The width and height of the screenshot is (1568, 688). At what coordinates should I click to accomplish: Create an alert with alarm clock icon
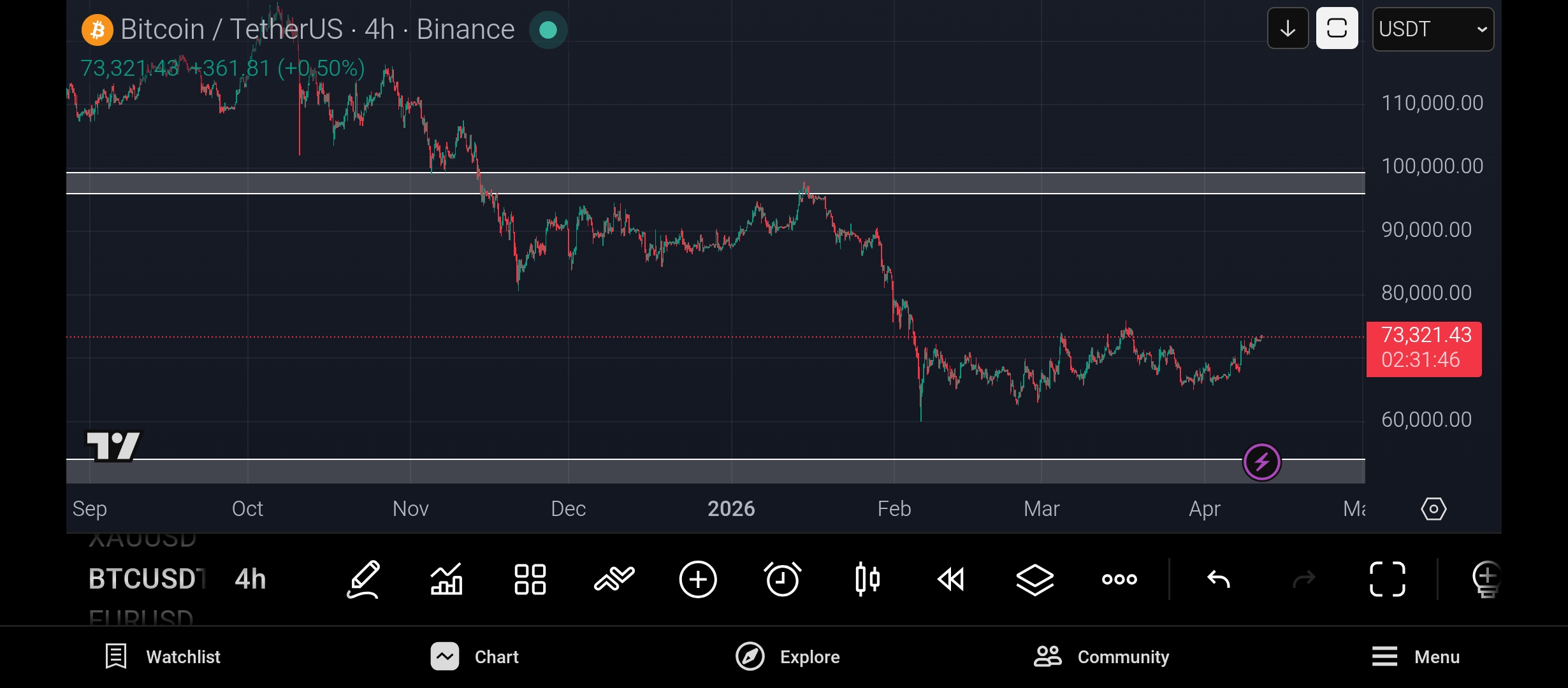pos(782,579)
